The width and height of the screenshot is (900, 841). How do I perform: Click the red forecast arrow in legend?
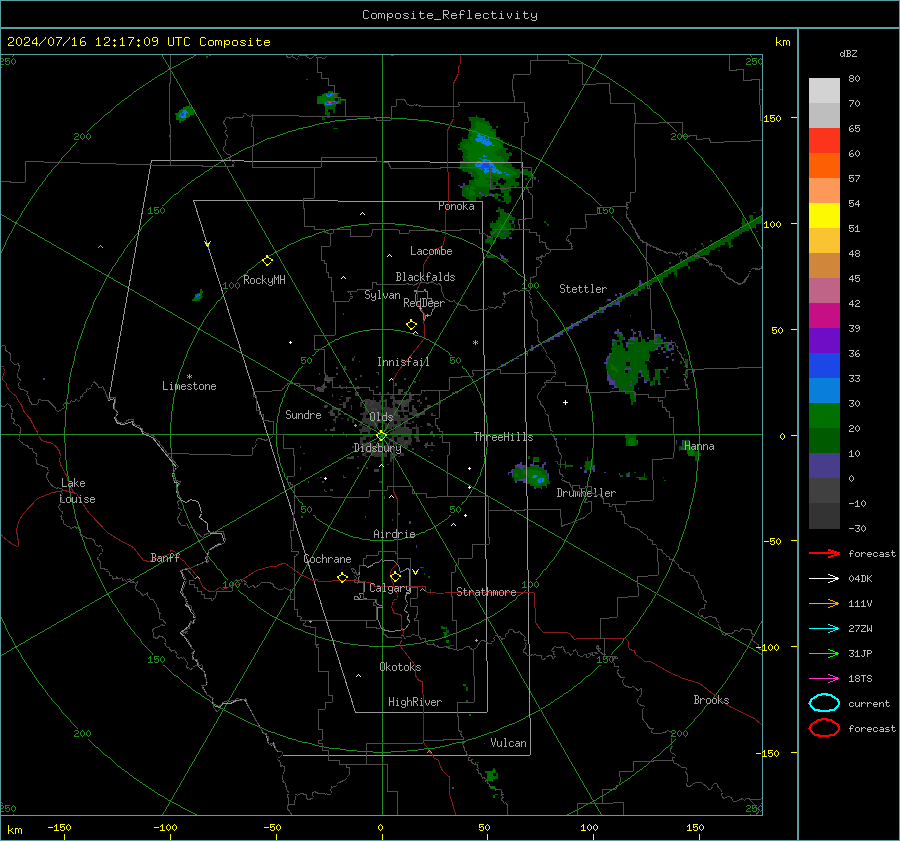point(824,553)
